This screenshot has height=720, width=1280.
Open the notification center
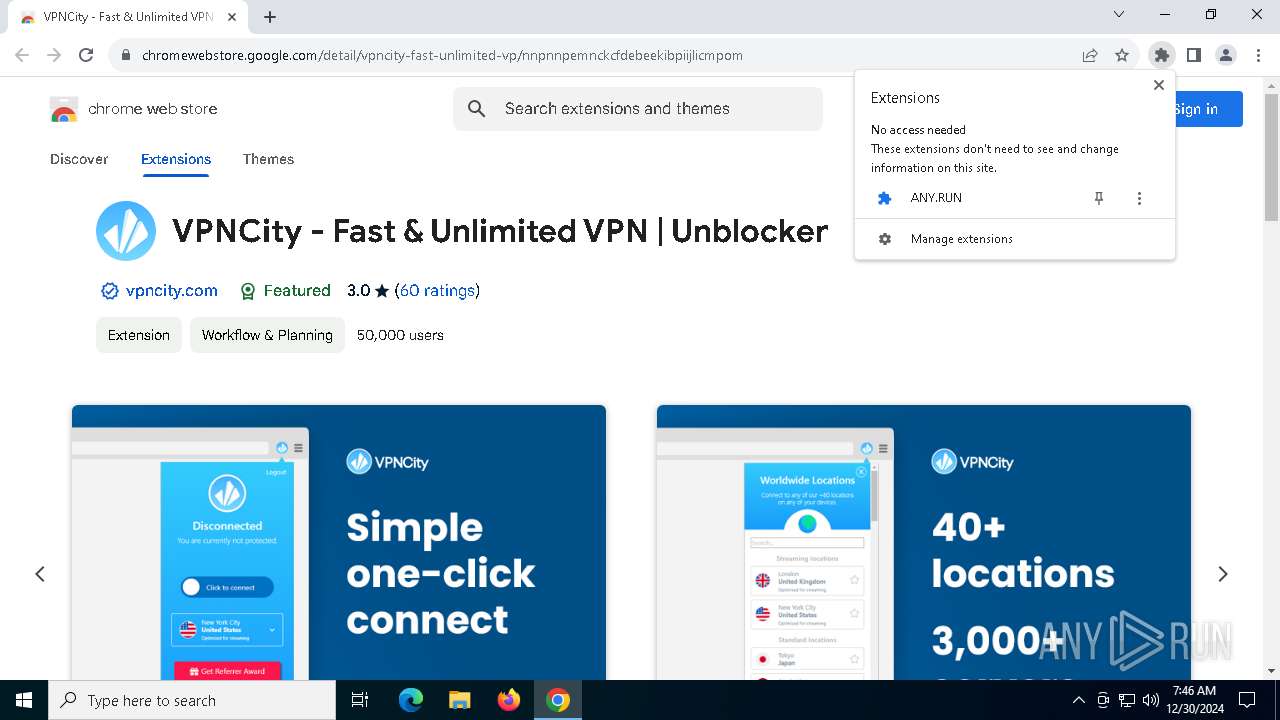coord(1247,700)
